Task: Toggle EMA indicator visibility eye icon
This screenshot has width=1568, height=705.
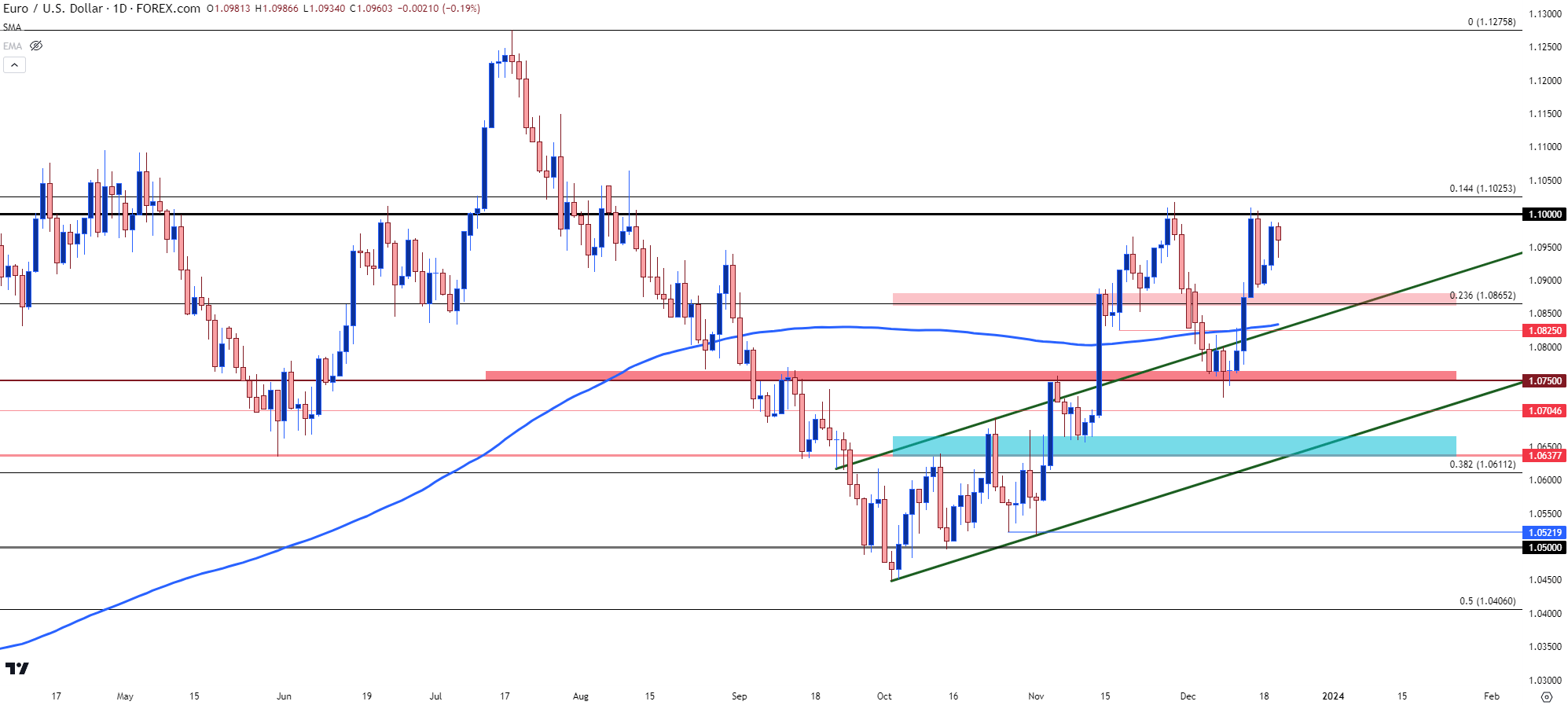Action: [x=36, y=46]
